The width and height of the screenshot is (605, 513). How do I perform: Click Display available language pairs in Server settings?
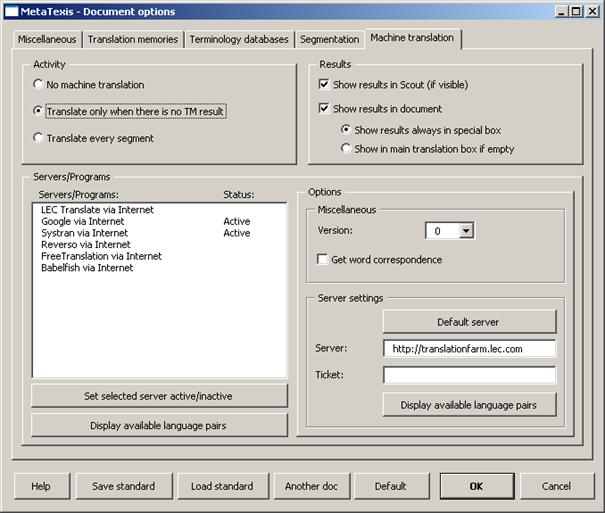click(x=469, y=405)
